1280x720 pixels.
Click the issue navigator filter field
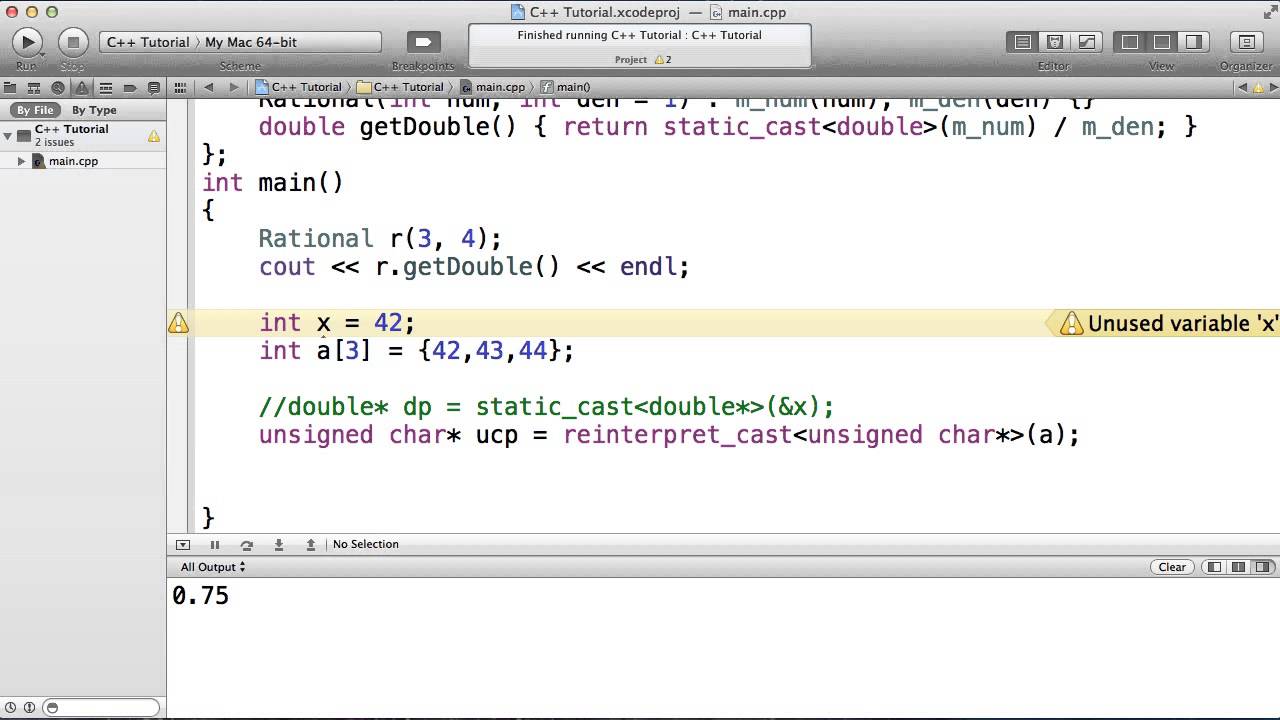click(101, 708)
